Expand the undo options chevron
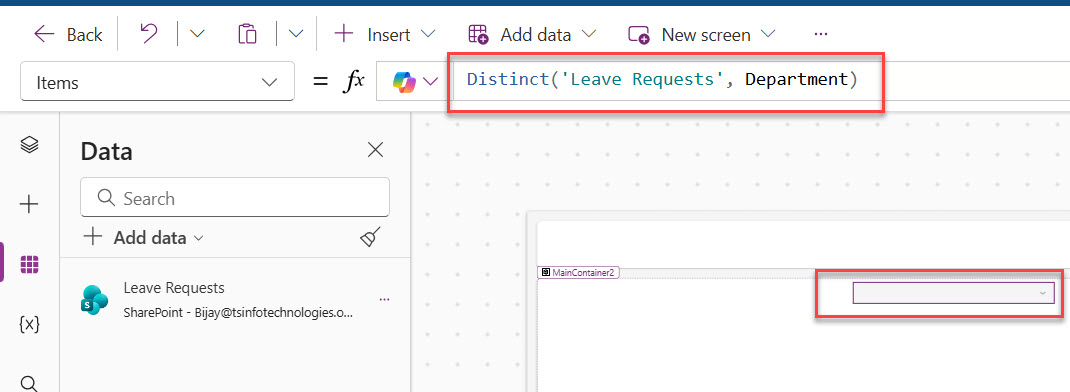The height and width of the screenshot is (392, 1070). [197, 34]
